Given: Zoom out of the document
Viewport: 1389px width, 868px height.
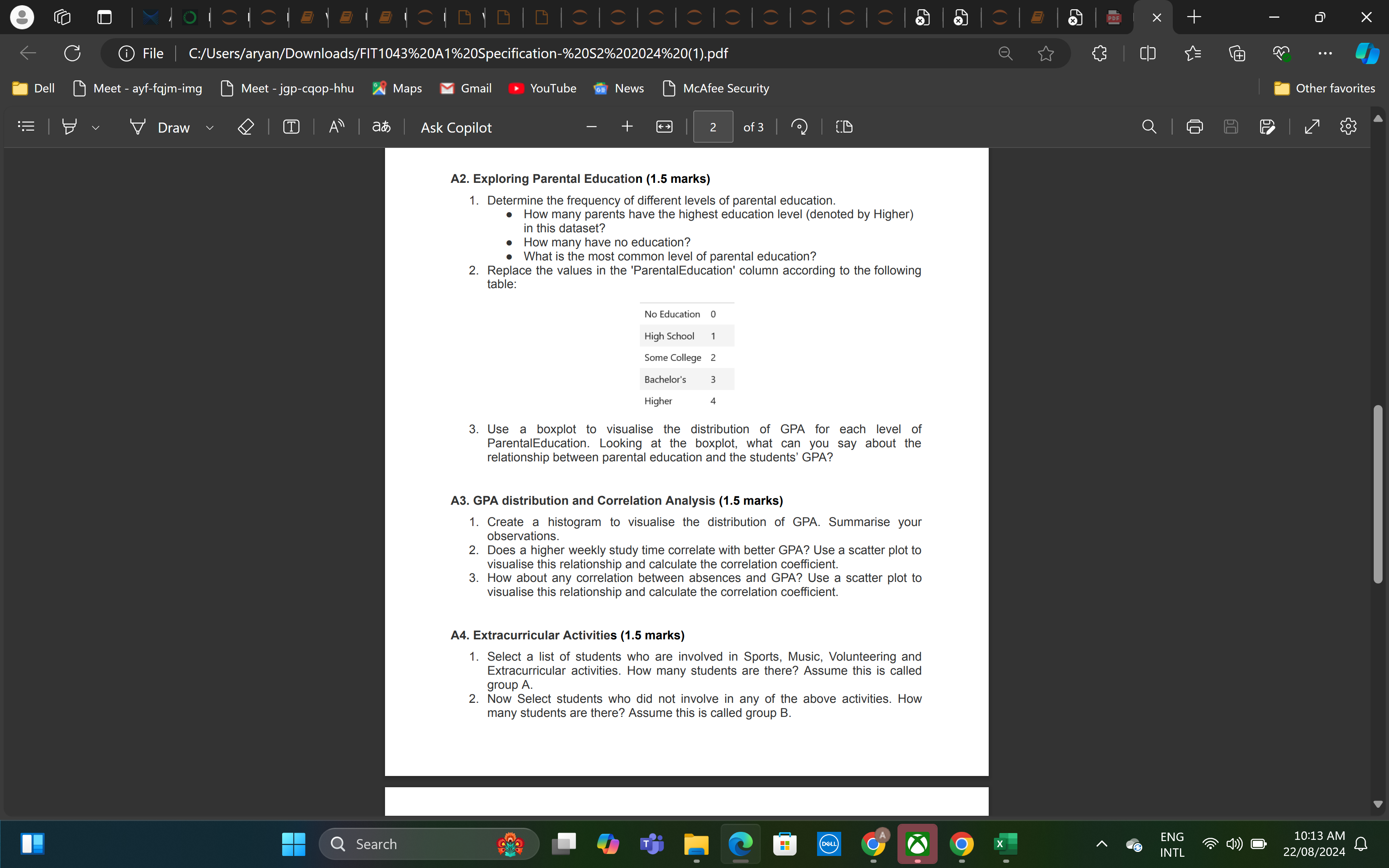Looking at the screenshot, I should 591,126.
